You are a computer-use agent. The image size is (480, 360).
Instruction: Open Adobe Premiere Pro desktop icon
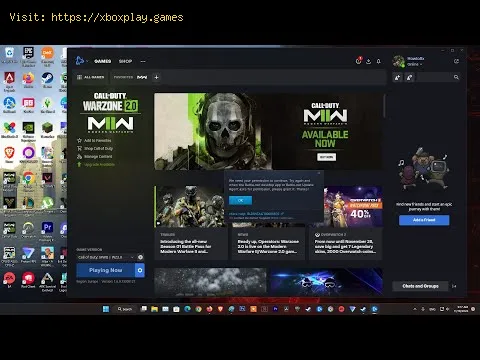click(x=47, y=231)
